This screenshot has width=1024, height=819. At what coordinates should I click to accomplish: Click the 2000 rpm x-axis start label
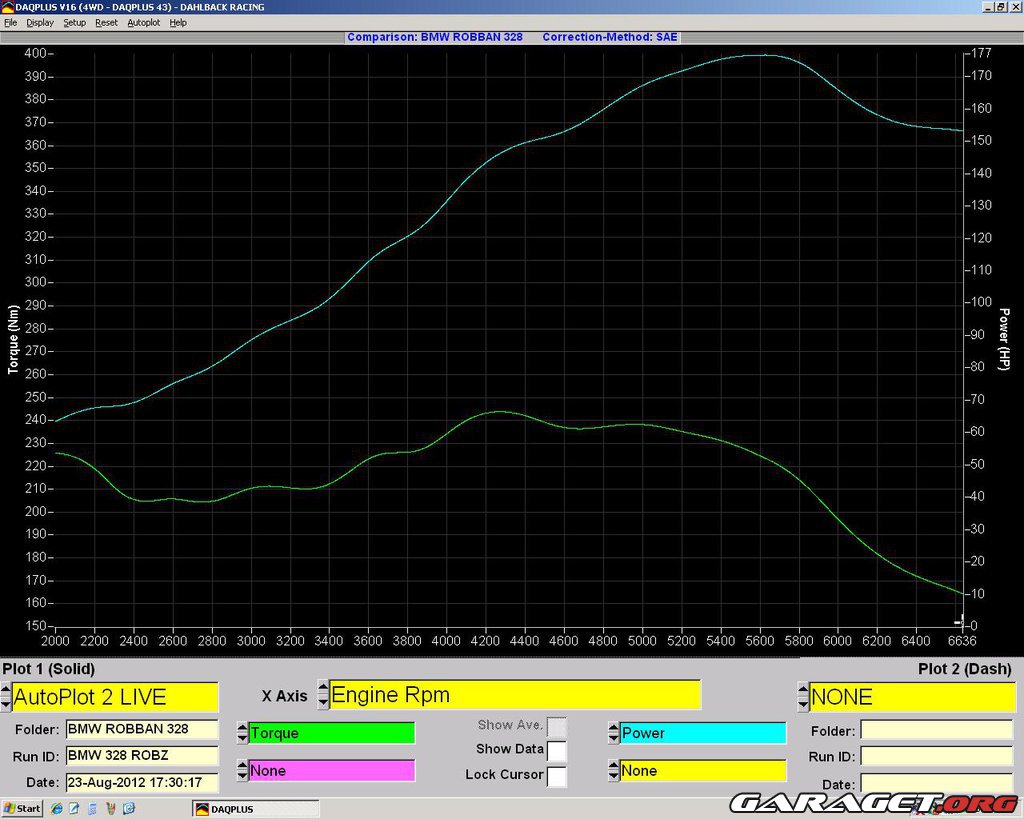tap(56, 641)
